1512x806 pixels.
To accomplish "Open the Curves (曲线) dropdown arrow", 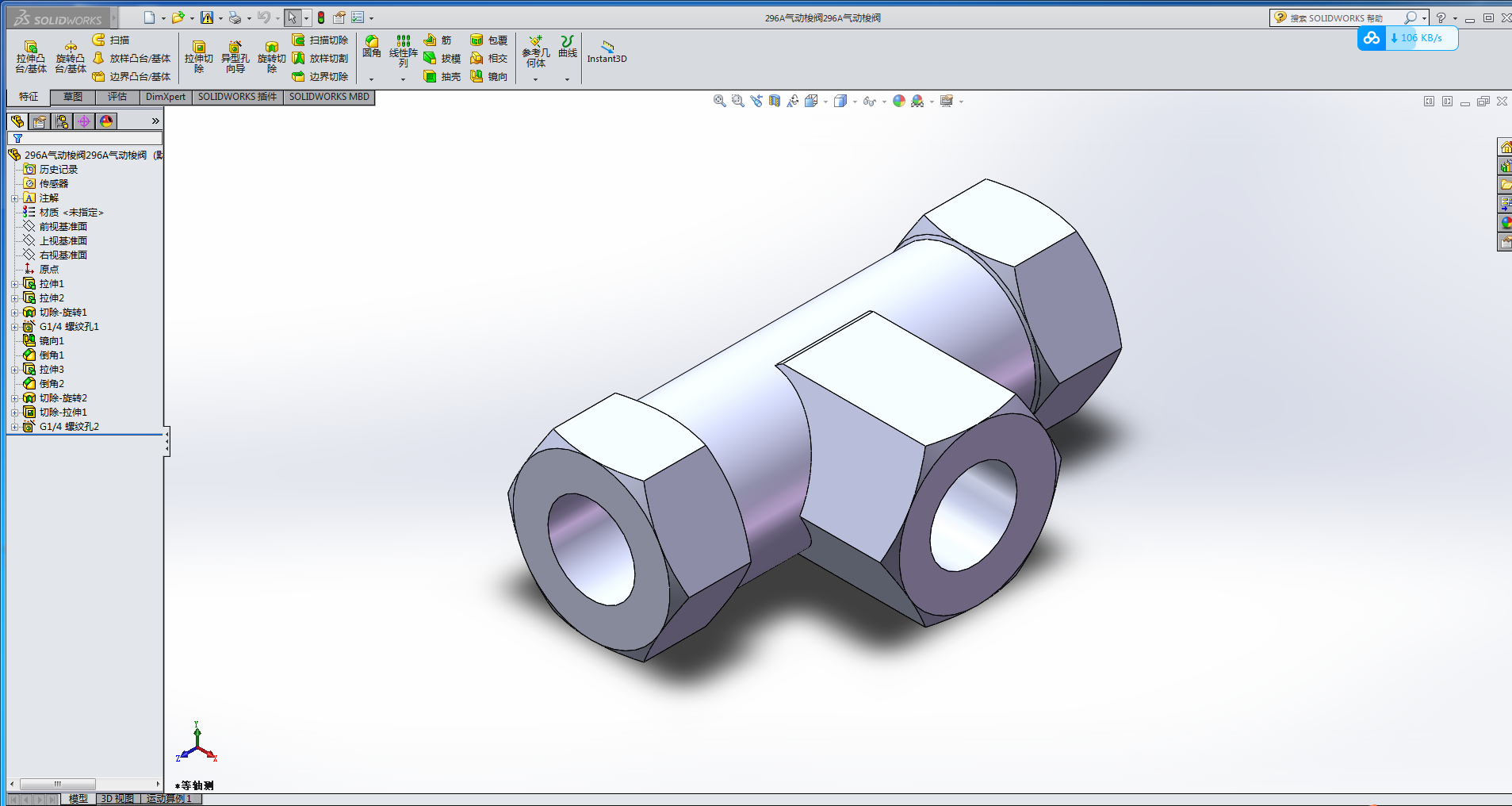I will pyautogui.click(x=567, y=79).
